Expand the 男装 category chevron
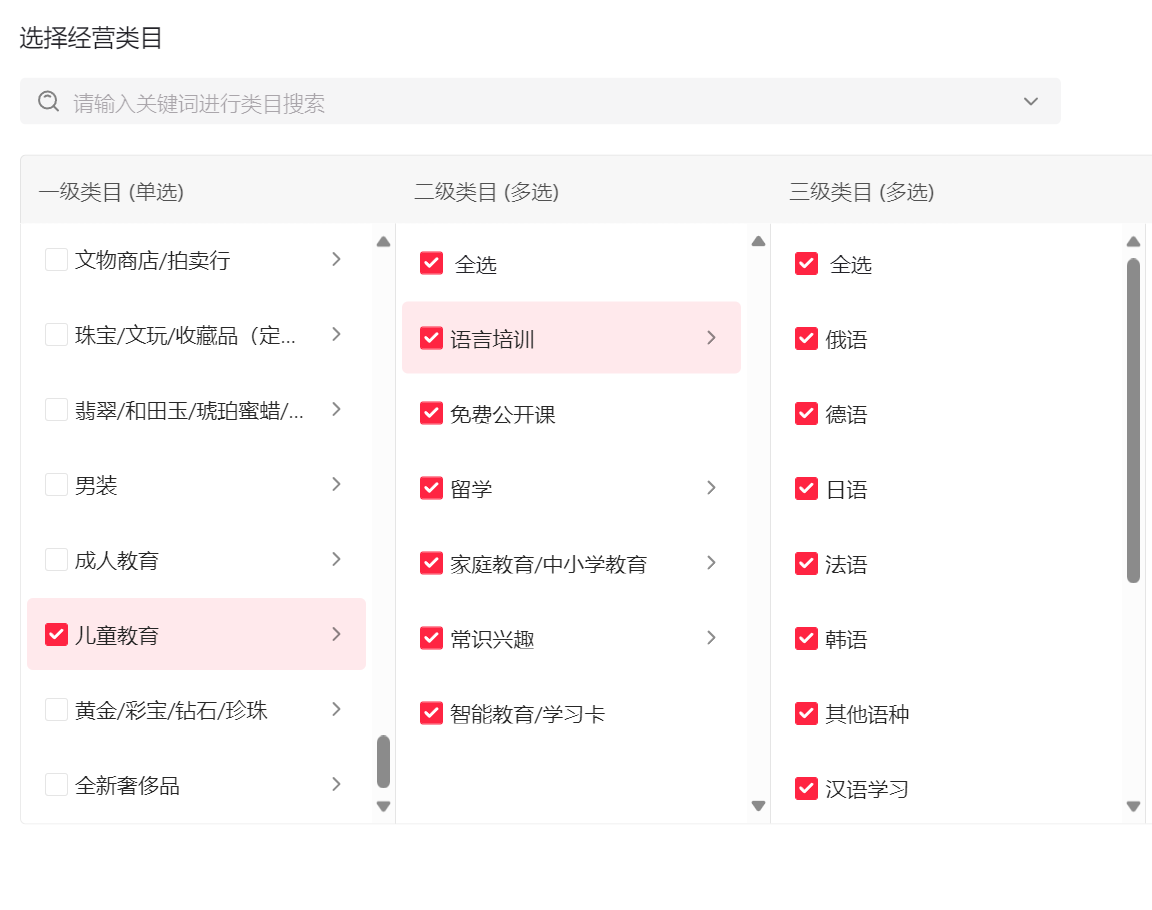Viewport: 1152px width, 910px height. (x=336, y=484)
